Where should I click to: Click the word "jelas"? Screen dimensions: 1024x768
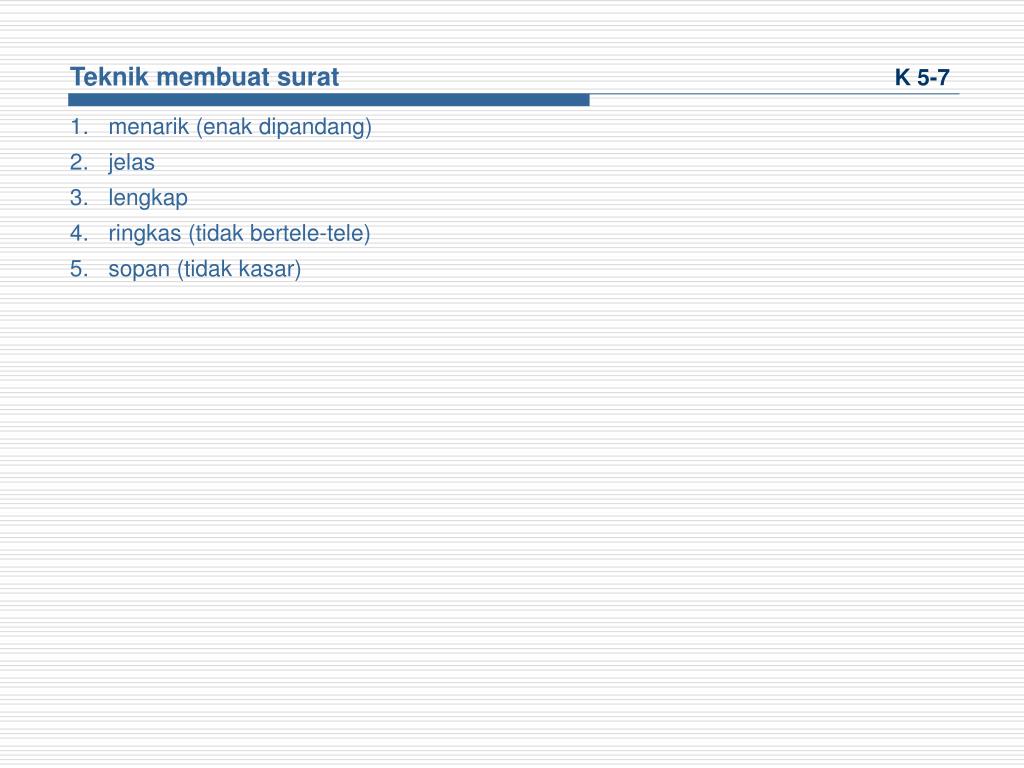pyautogui.click(x=131, y=163)
